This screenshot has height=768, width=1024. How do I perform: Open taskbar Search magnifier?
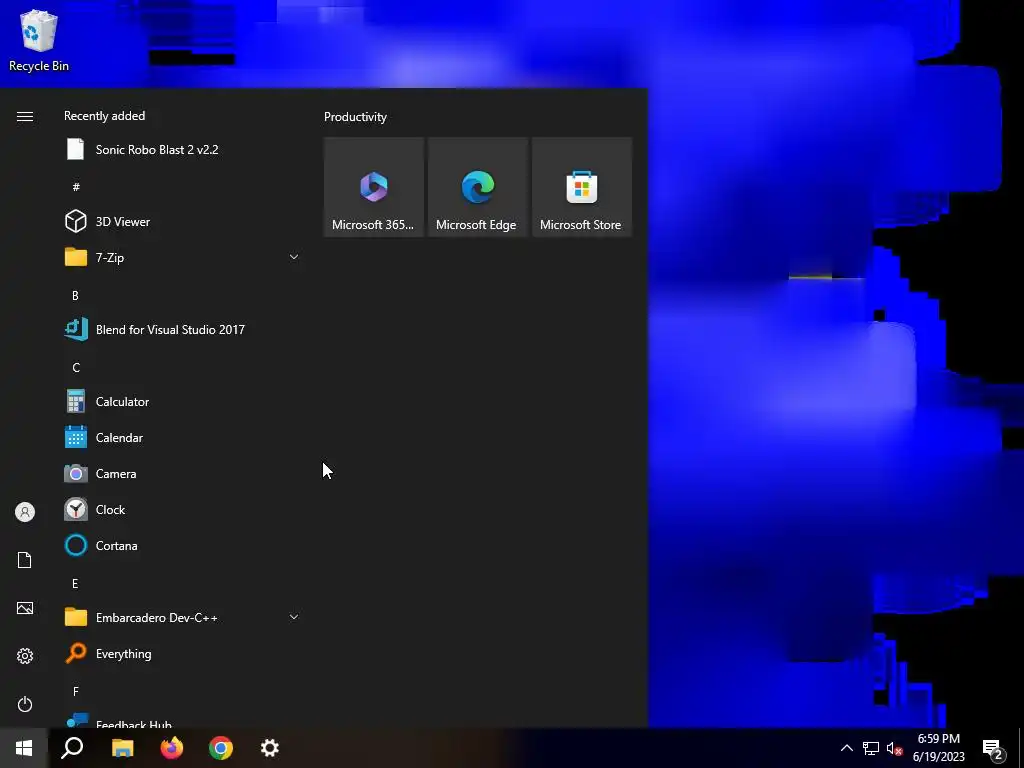[72, 748]
